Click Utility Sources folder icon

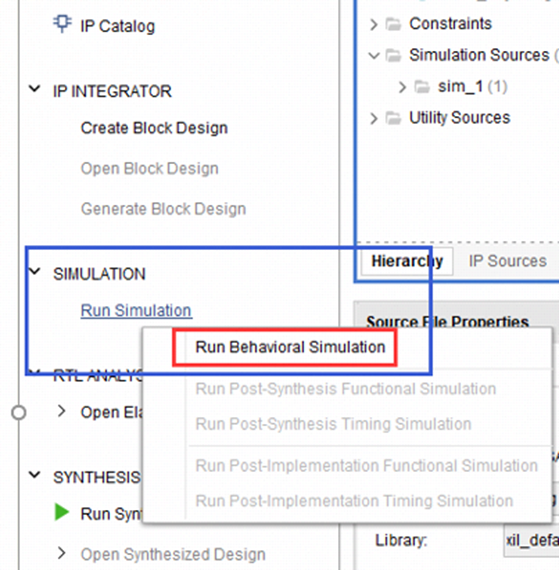pos(393,118)
